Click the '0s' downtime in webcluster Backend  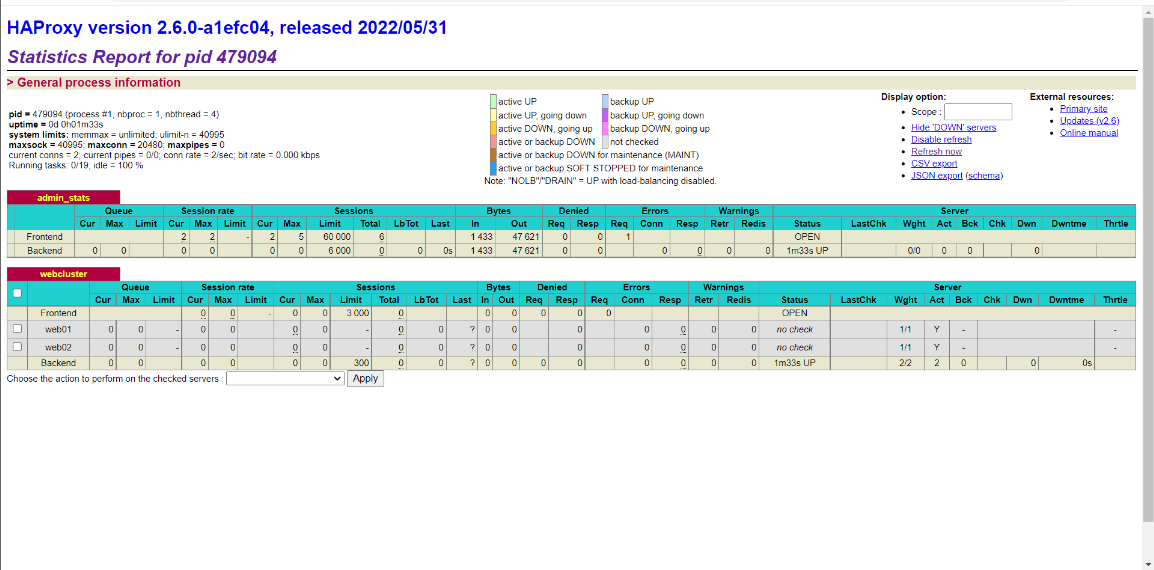(1067, 363)
